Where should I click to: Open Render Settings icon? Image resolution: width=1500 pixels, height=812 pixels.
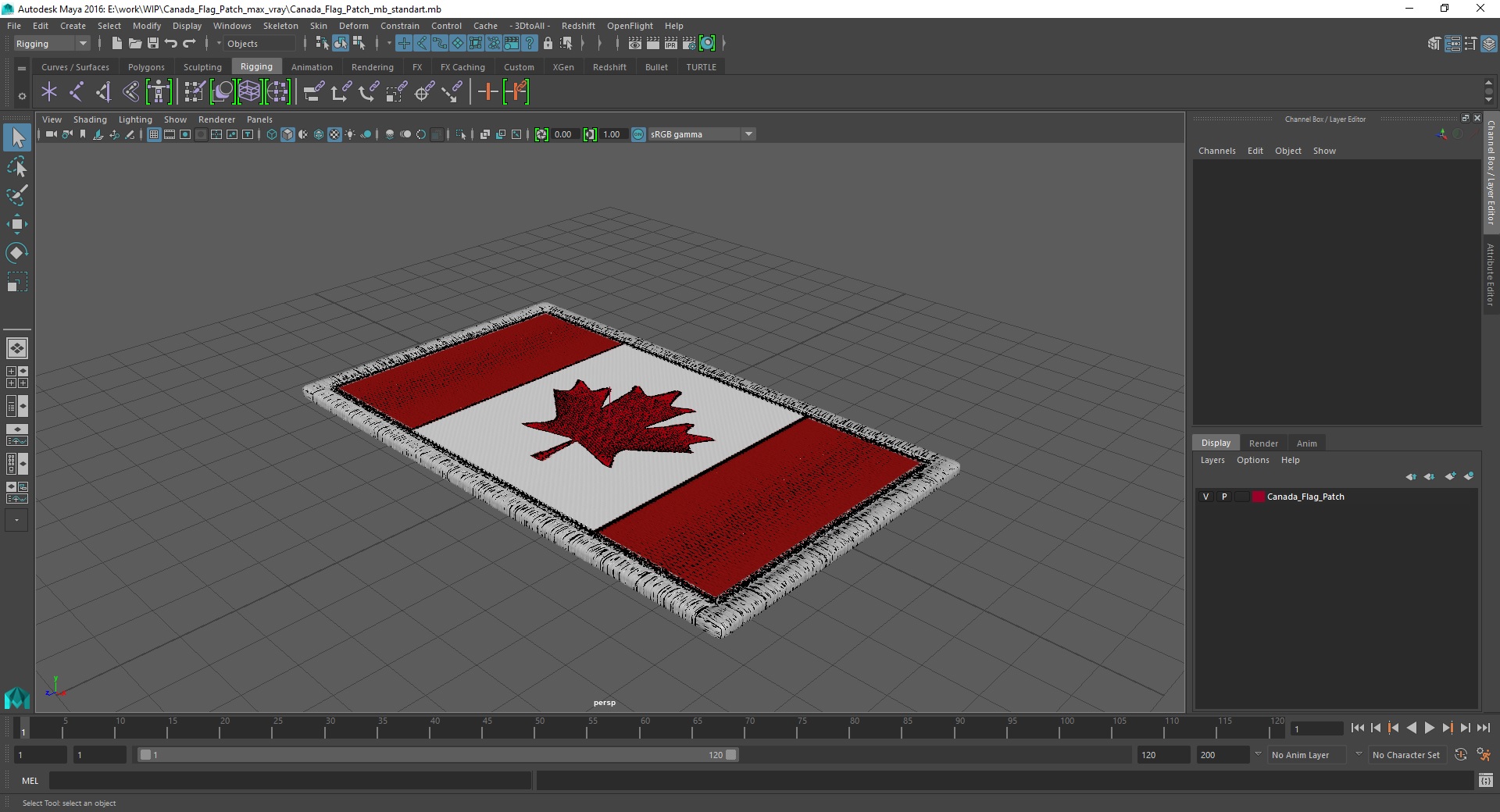[689, 44]
